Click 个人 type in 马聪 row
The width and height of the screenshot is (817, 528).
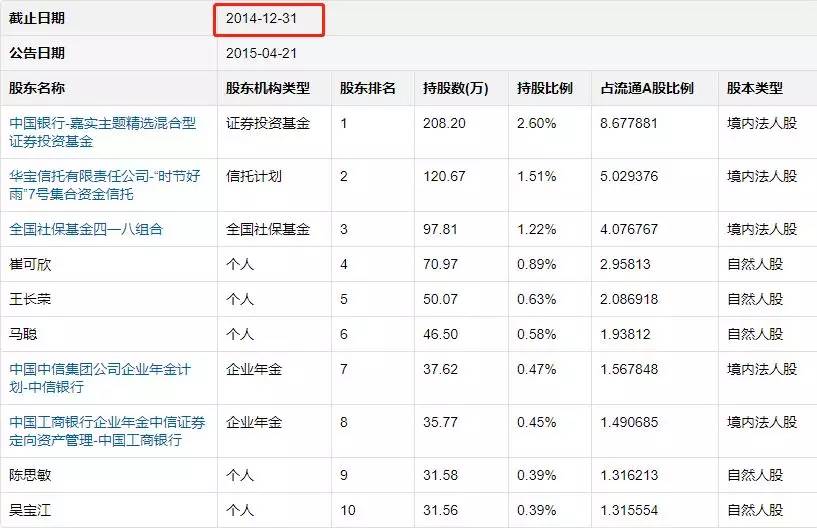240,334
